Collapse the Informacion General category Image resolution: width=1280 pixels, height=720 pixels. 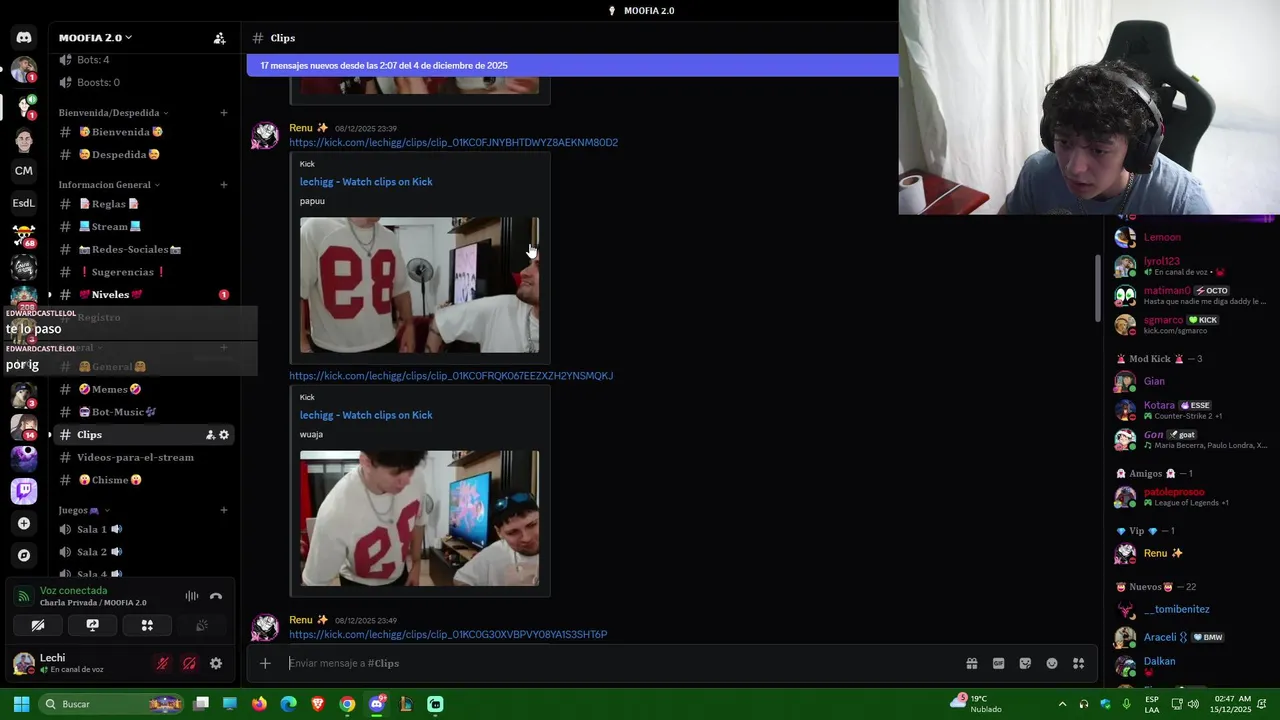click(x=110, y=185)
